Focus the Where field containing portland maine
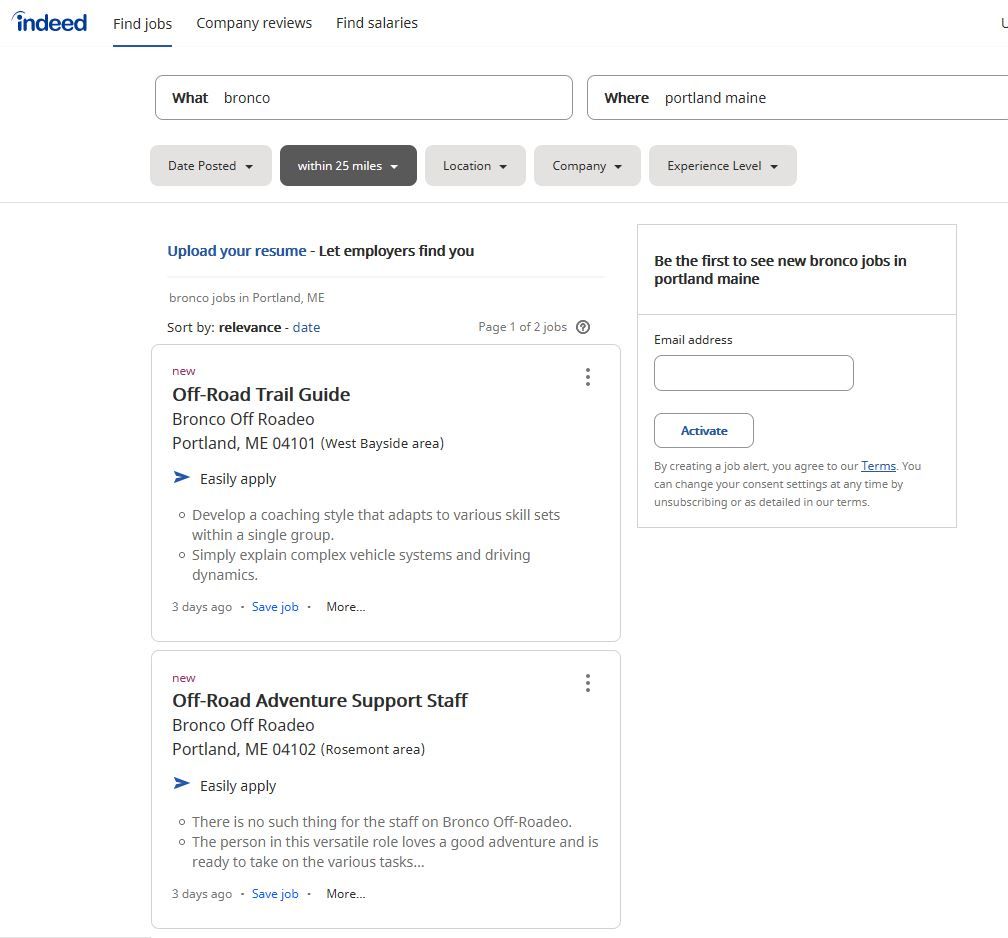 [797, 98]
